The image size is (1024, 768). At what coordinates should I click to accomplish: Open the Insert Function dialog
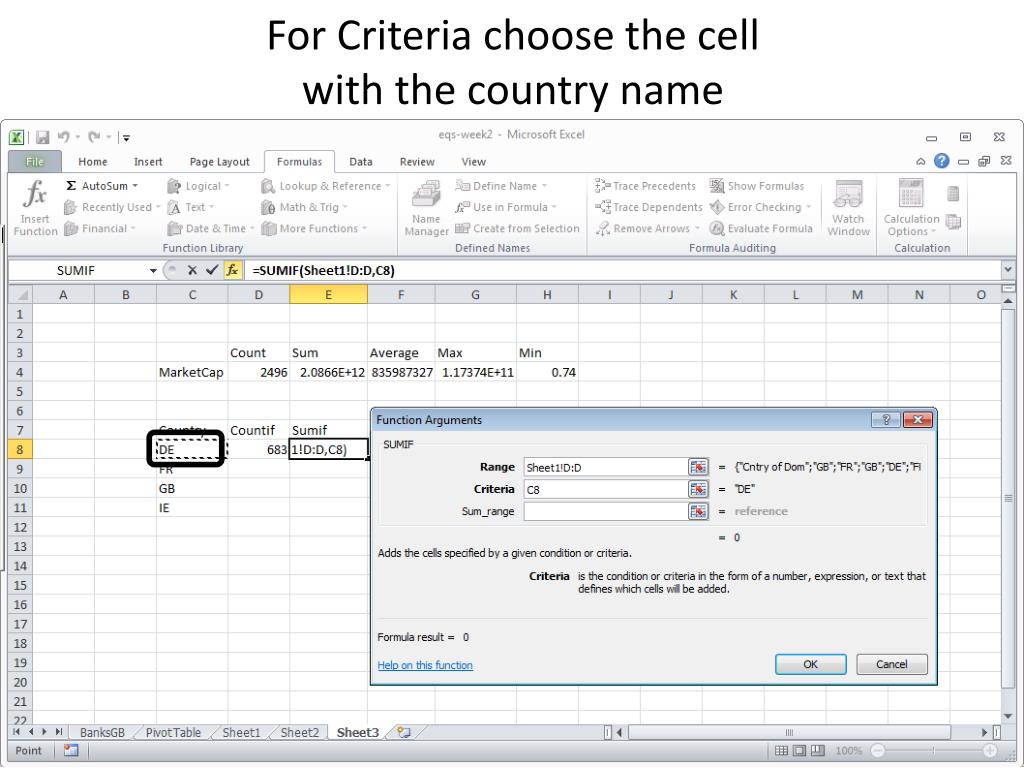[35, 208]
